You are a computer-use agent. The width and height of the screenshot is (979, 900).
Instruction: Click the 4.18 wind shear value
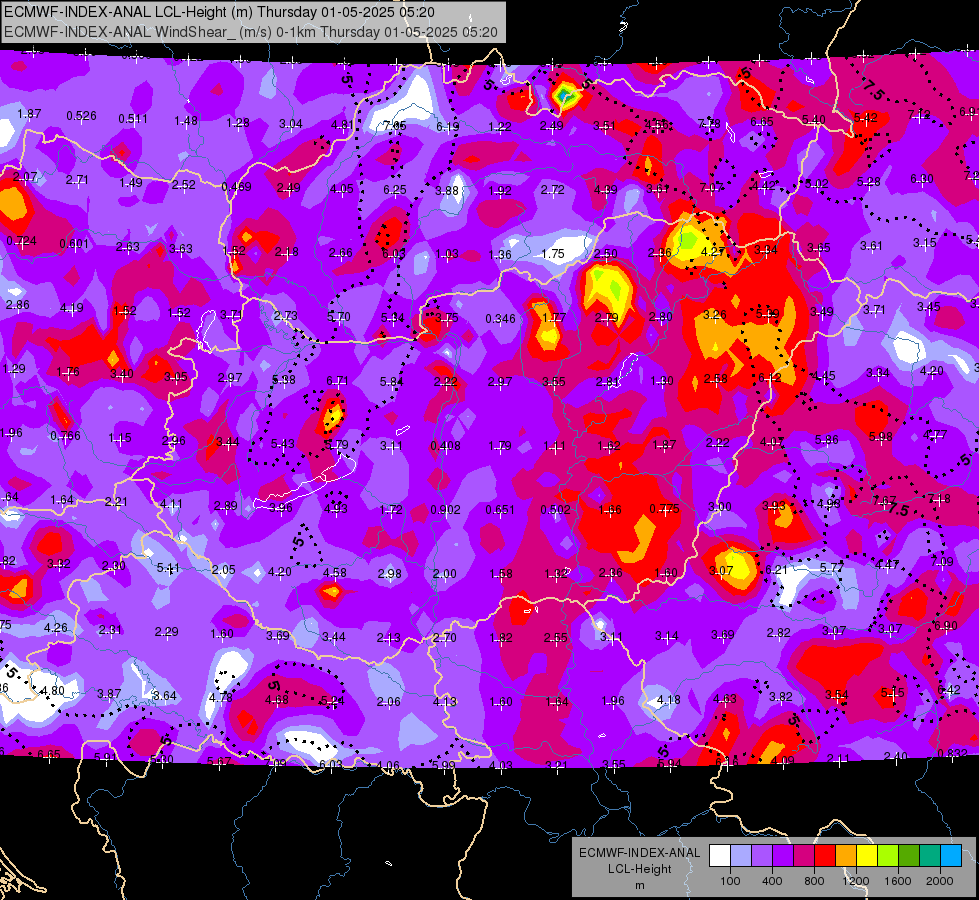click(668, 700)
